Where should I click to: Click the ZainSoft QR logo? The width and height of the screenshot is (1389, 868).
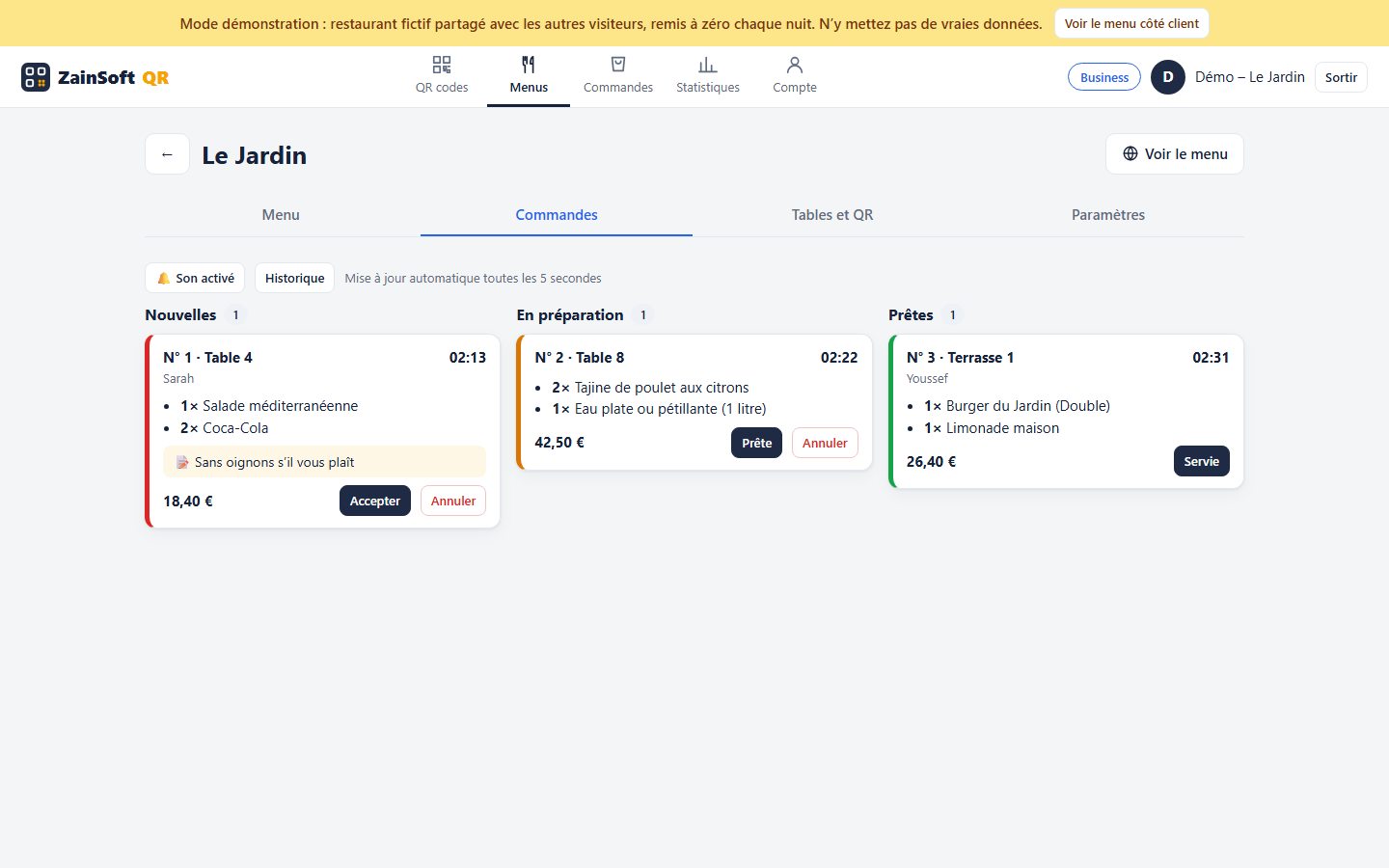(x=95, y=77)
